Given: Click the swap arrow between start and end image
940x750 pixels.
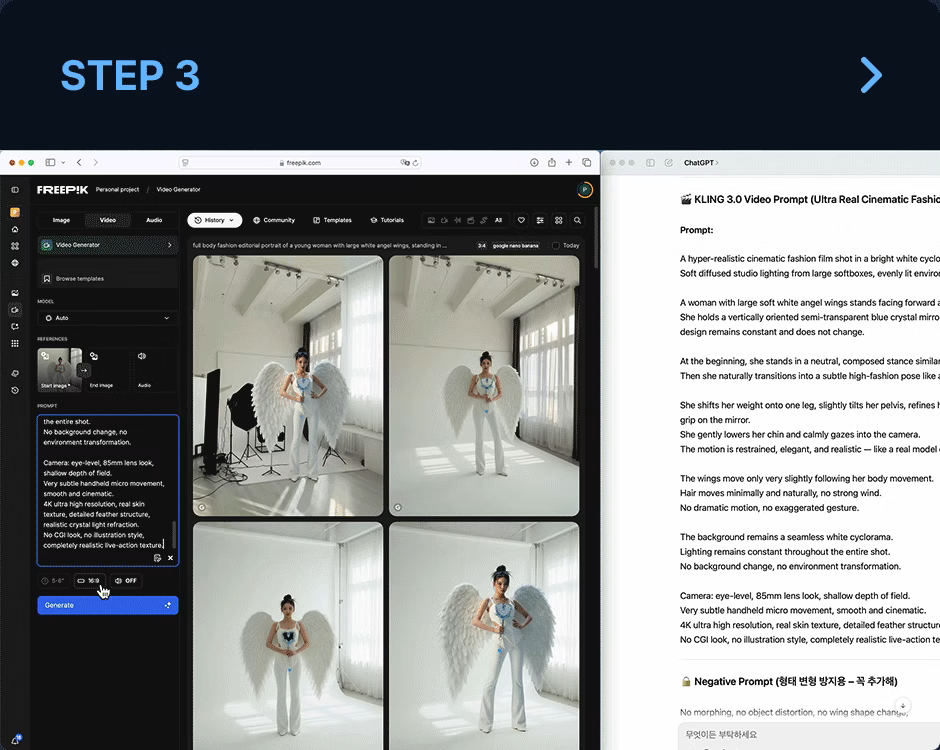Looking at the screenshot, I should [x=84, y=371].
